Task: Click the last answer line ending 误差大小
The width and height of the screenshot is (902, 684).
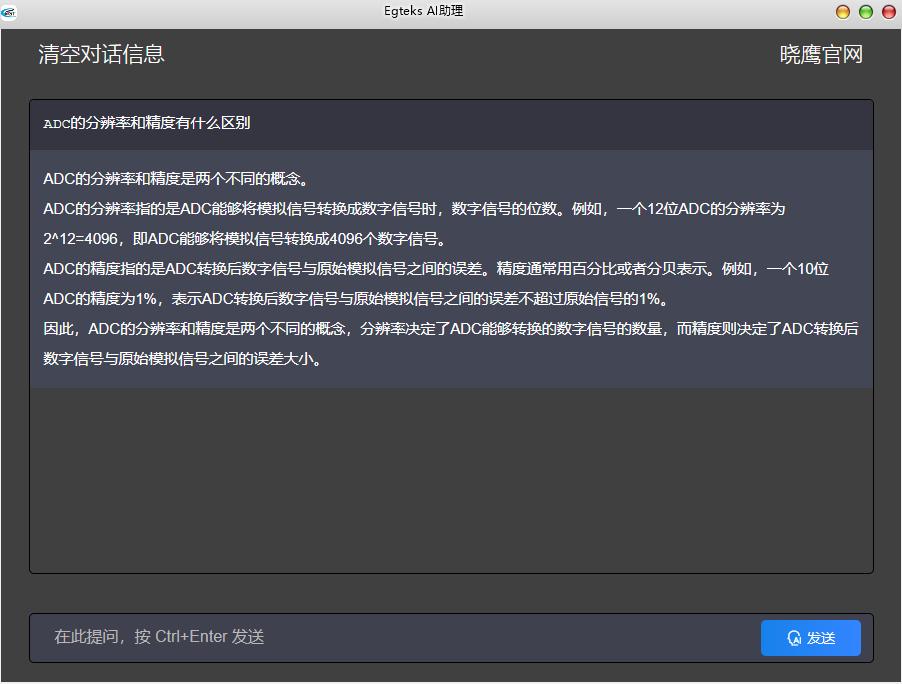Action: pyautogui.click(x=183, y=358)
